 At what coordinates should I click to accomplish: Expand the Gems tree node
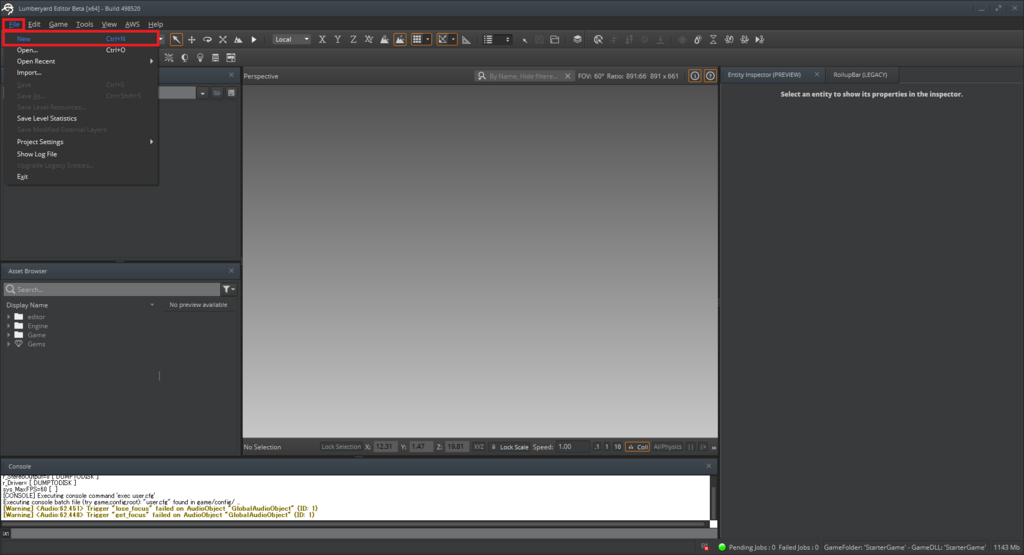(x=8, y=344)
